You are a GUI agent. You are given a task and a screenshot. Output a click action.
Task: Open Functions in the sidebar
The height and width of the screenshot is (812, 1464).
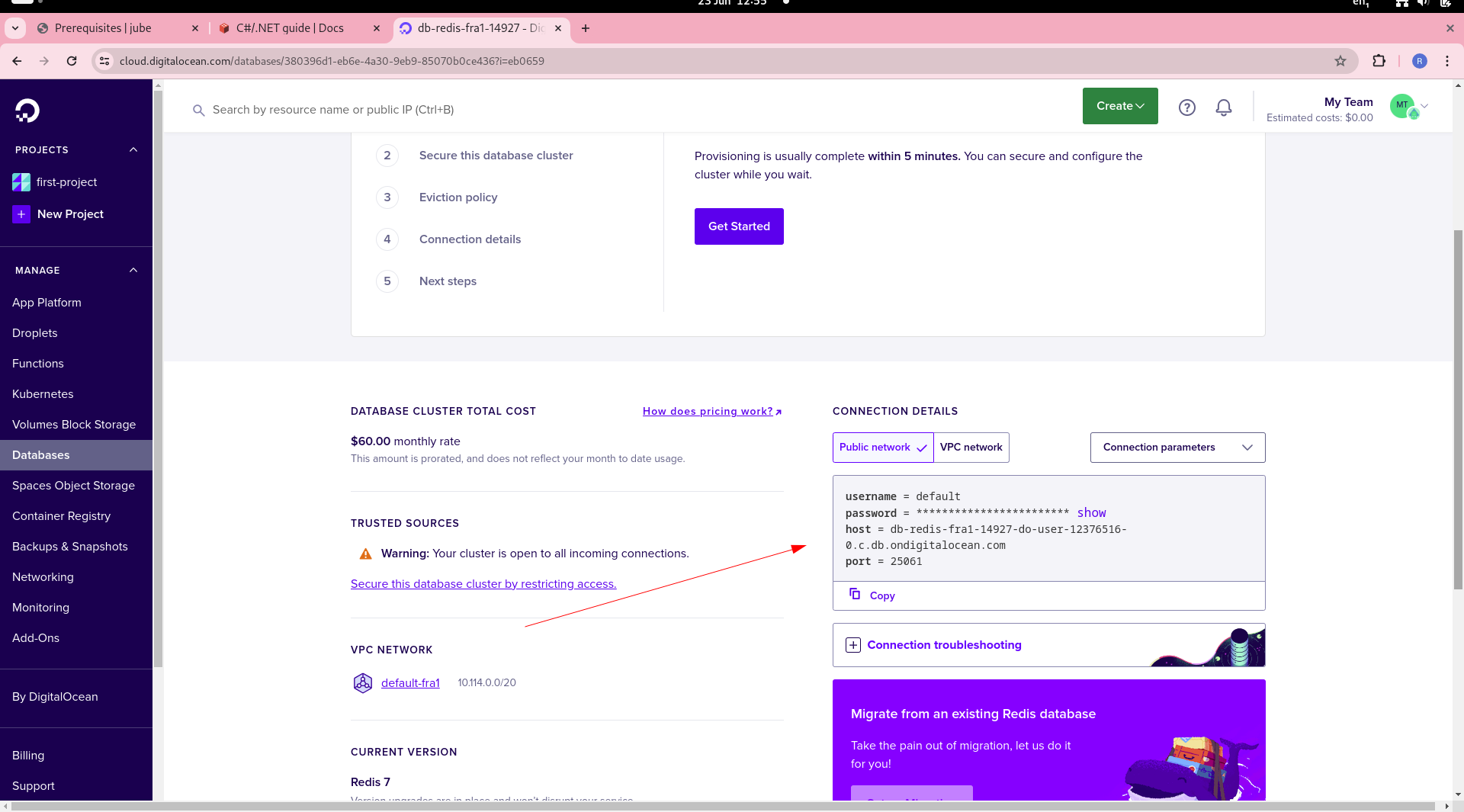(76, 364)
